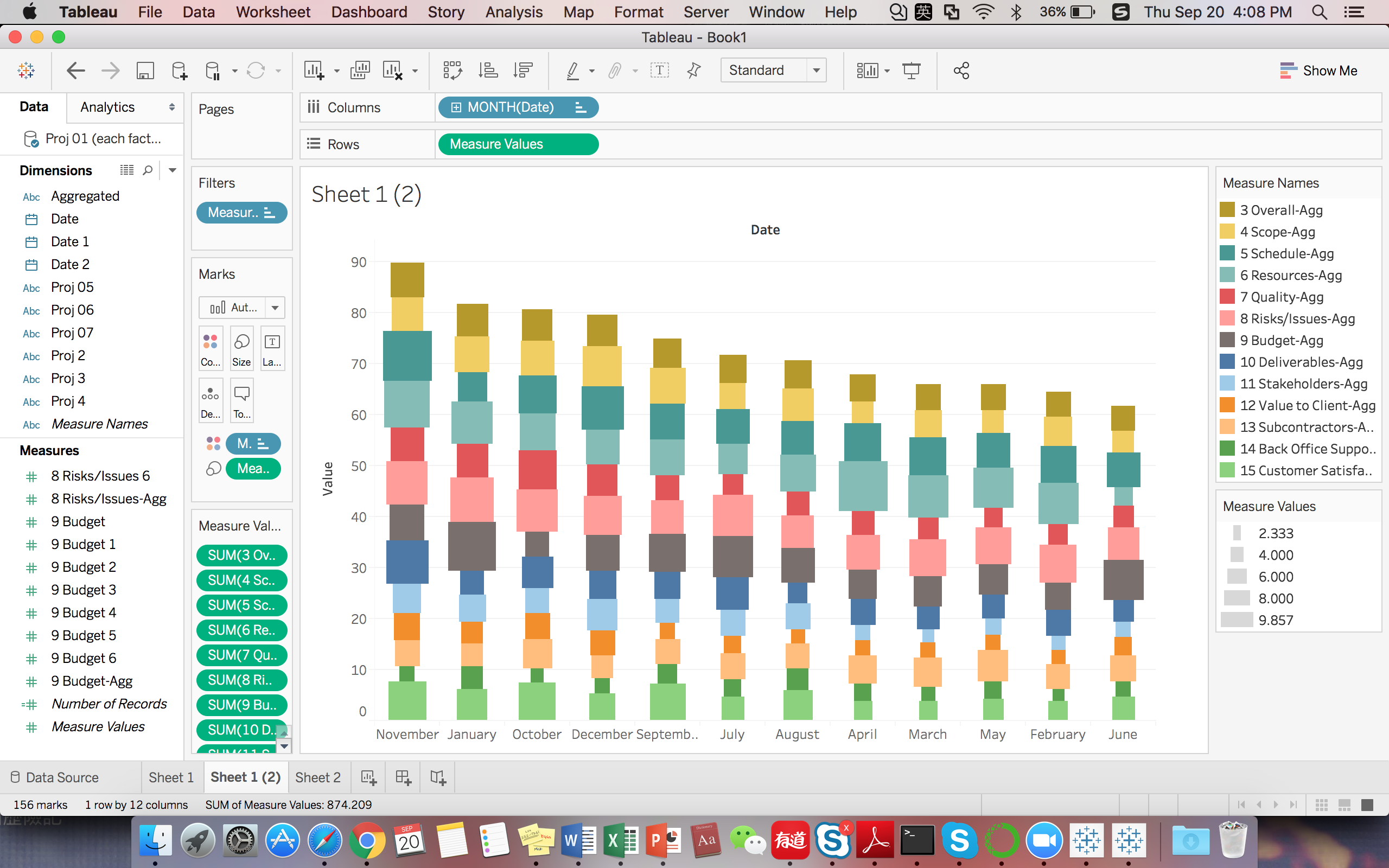Image resolution: width=1389 pixels, height=868 pixels.
Task: Click the 7 Quality-Agg legend color swatch
Action: tap(1227, 297)
